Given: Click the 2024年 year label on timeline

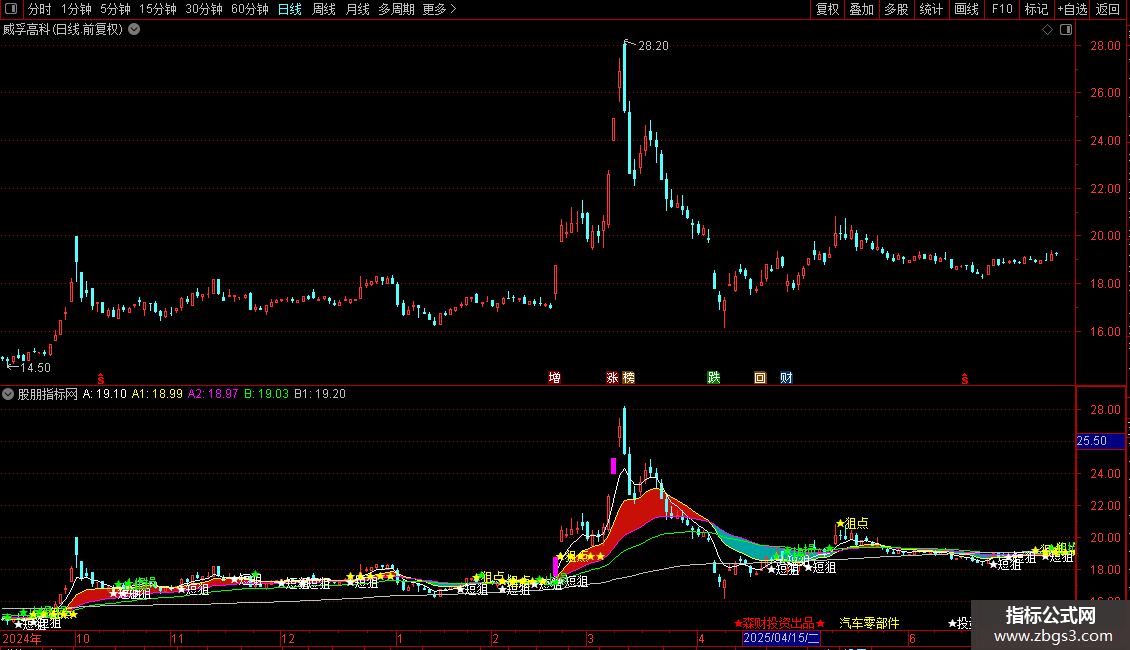Looking at the screenshot, I should pos(22,638).
